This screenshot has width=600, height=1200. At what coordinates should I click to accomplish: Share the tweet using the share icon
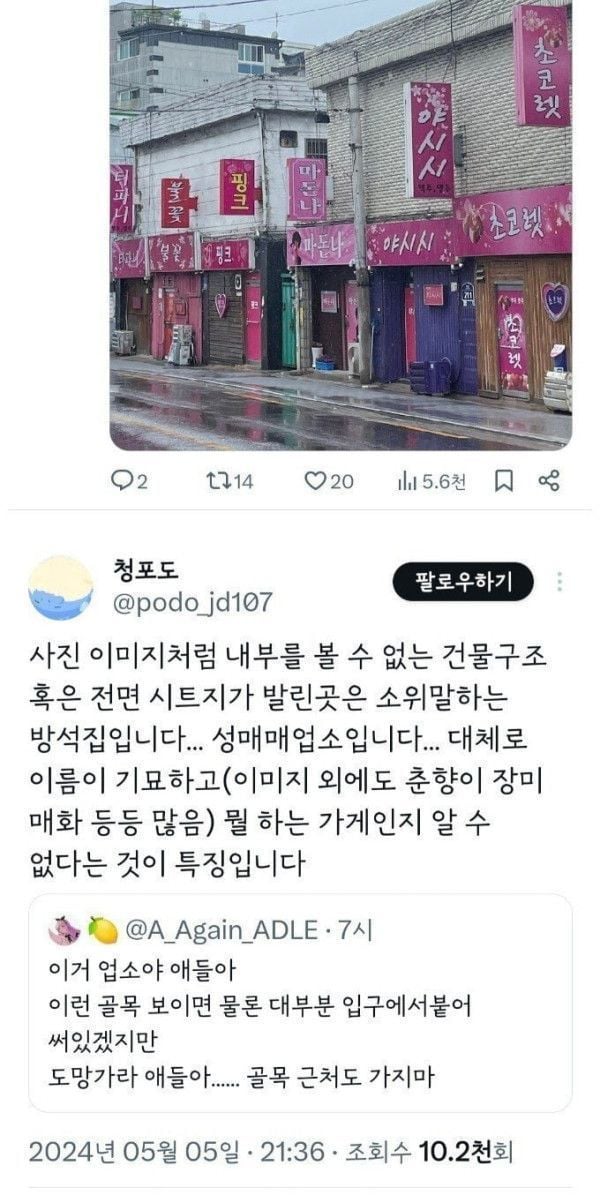(549, 481)
